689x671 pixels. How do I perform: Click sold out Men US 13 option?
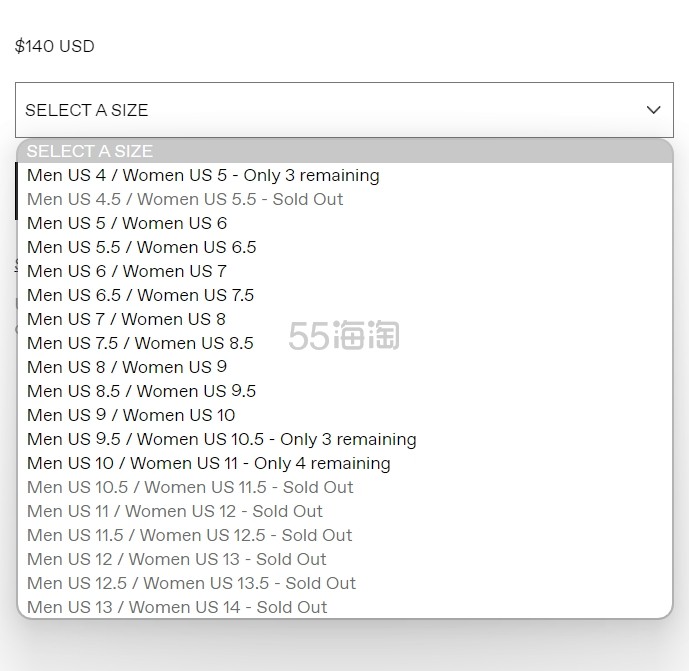coord(177,607)
